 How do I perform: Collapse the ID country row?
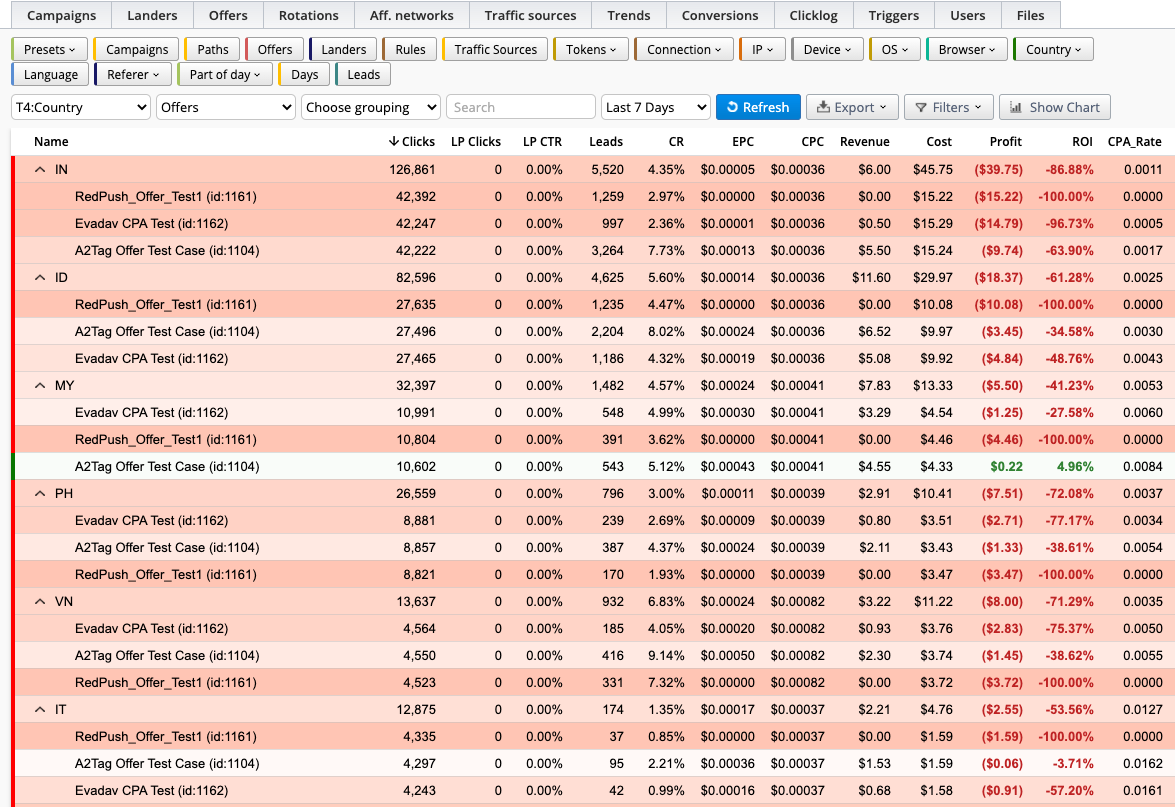(40, 278)
